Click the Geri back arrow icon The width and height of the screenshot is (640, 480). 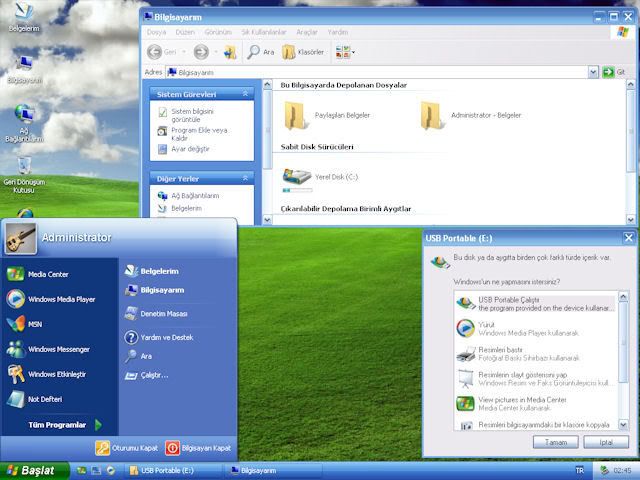(154, 52)
